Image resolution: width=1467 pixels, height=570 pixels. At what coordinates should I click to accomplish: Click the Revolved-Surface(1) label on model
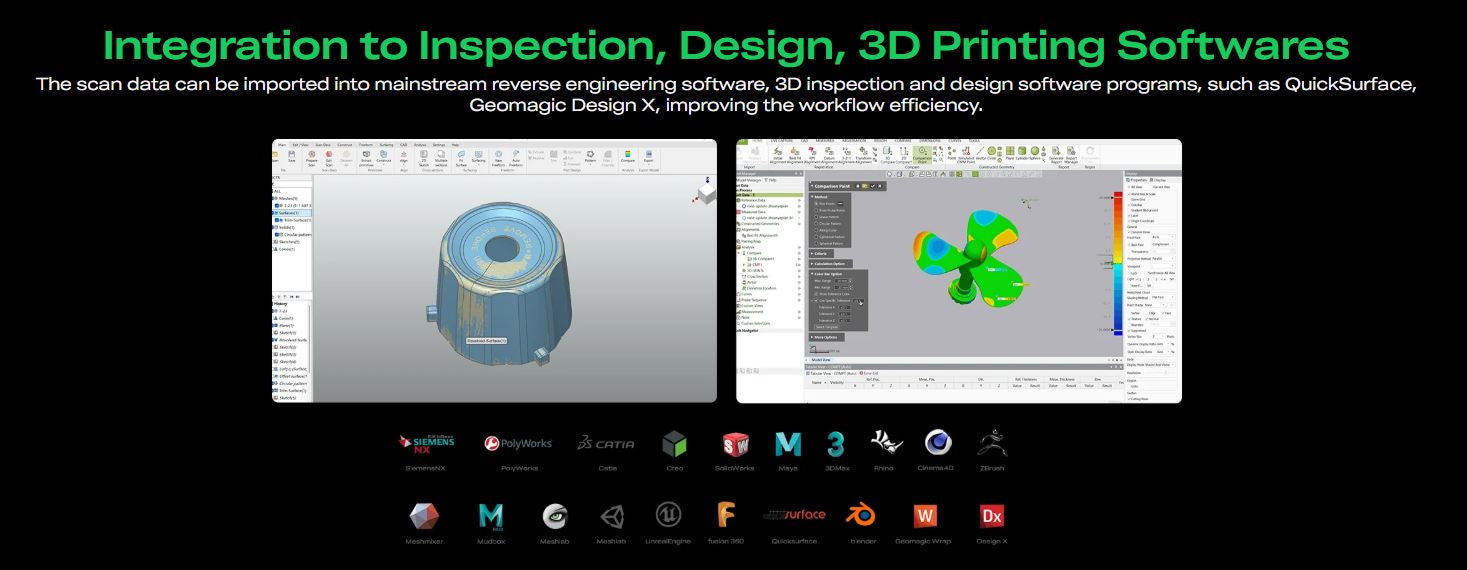click(487, 341)
